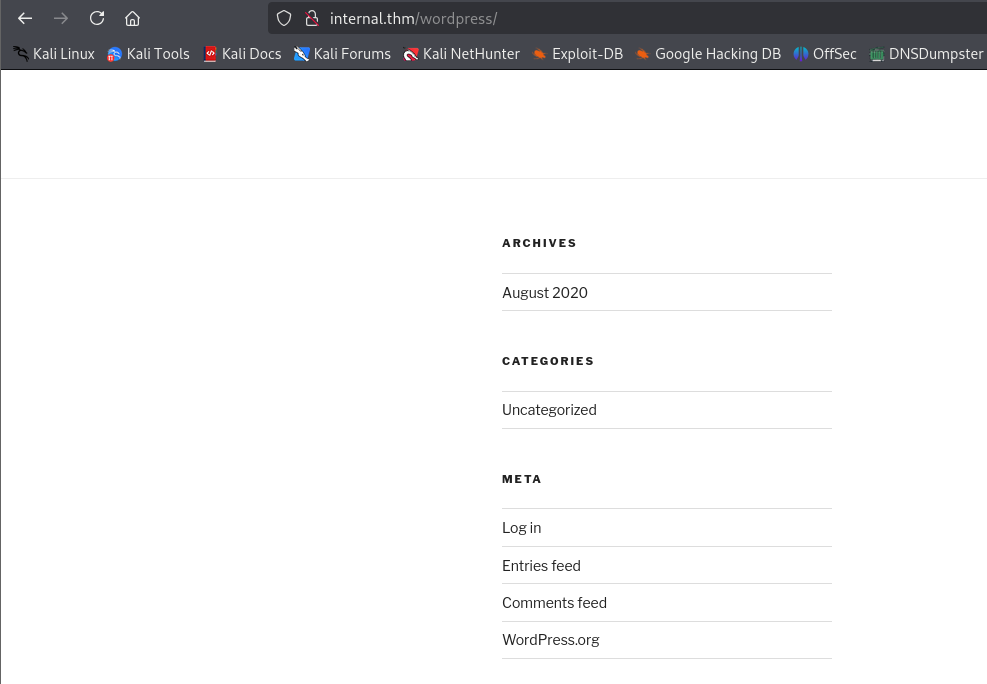Open the Kali Linux bookmark
The height and width of the screenshot is (684, 987).
[54, 54]
